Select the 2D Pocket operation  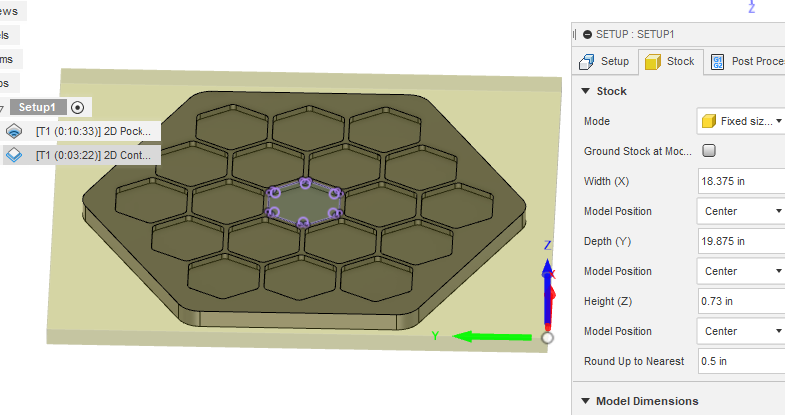coord(93,131)
